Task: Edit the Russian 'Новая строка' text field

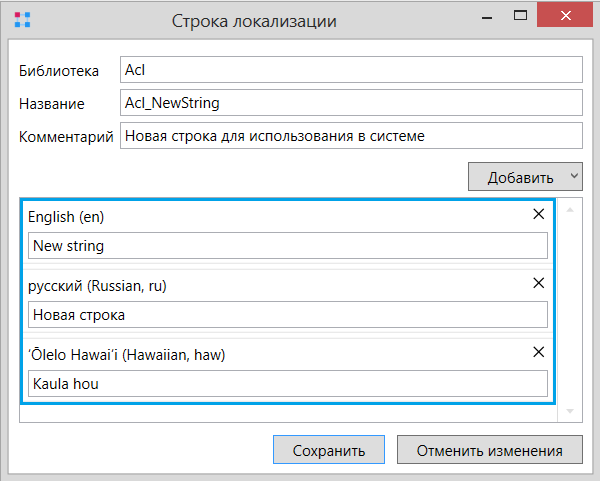Action: coord(288,315)
